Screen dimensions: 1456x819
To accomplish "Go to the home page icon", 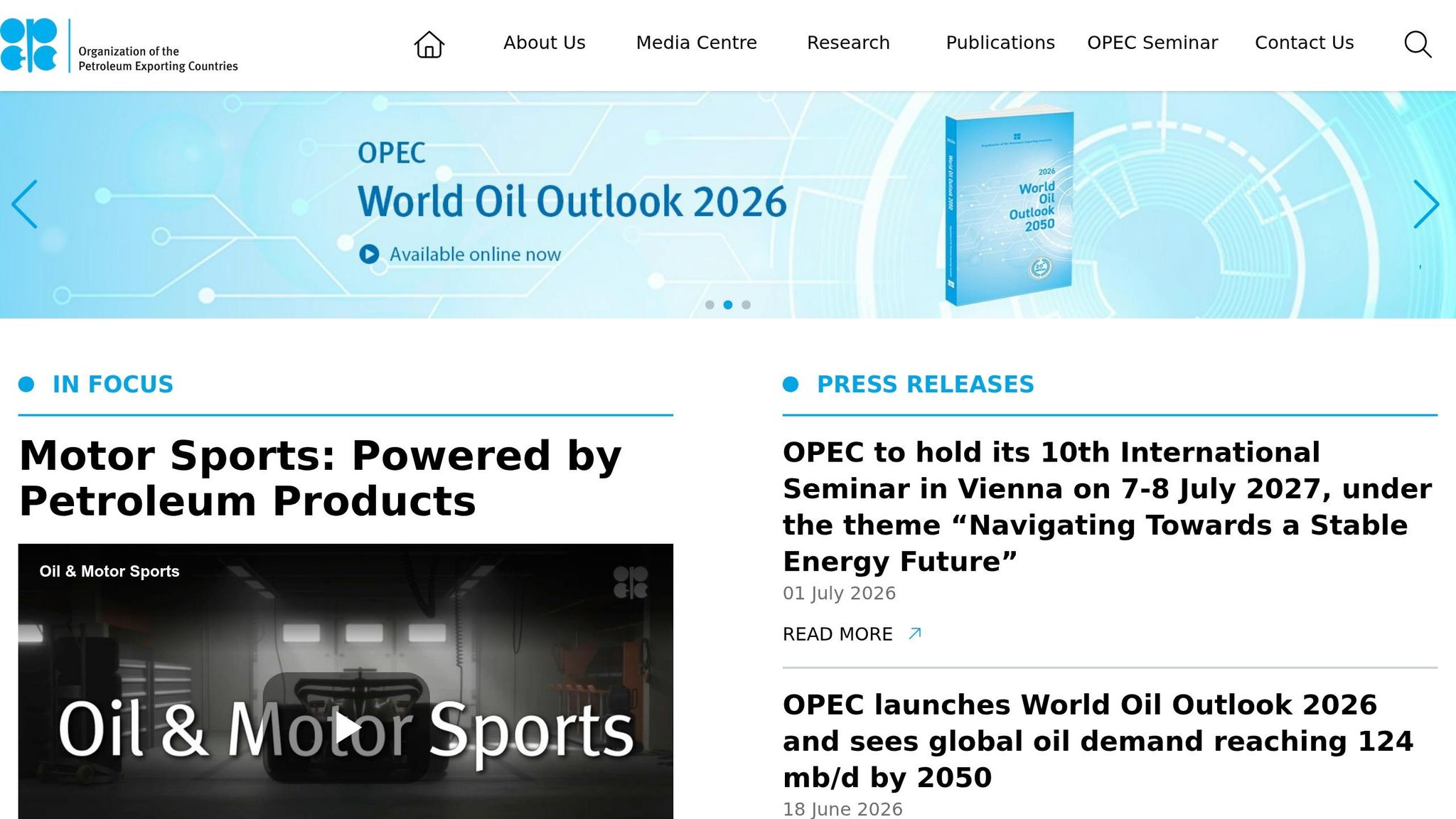I will tap(429, 44).
